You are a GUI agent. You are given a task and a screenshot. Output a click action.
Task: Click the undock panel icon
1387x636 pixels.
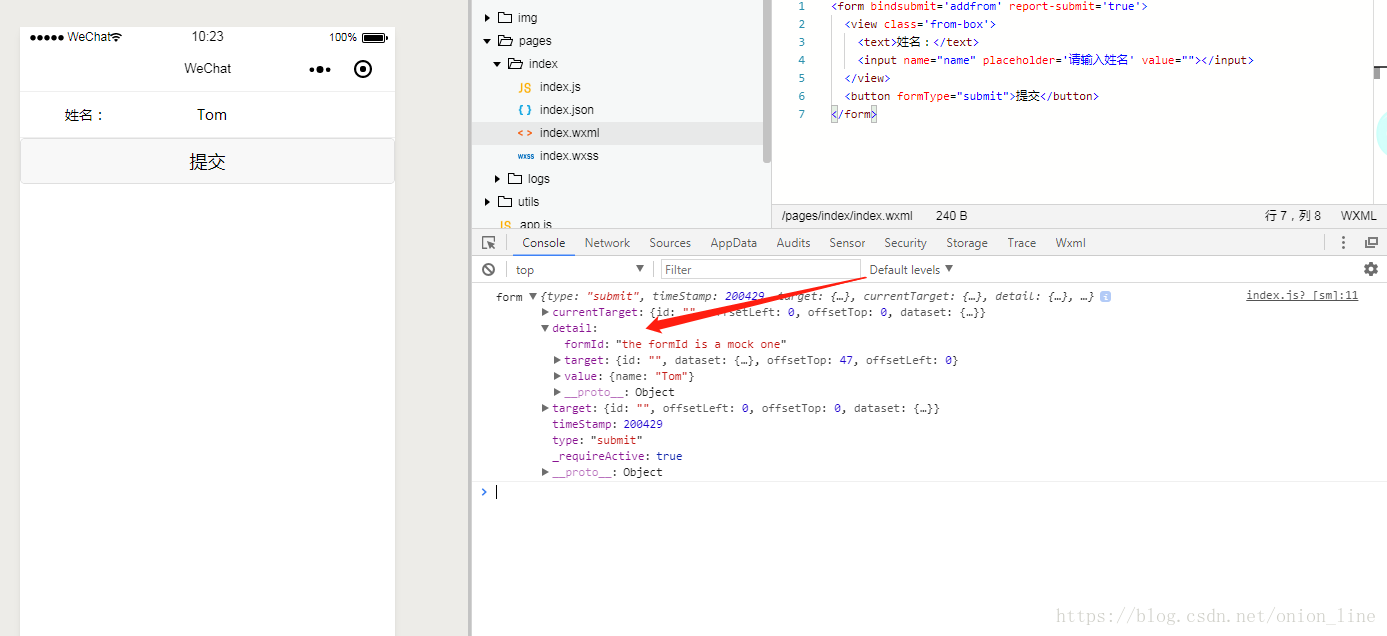coord(1371,243)
